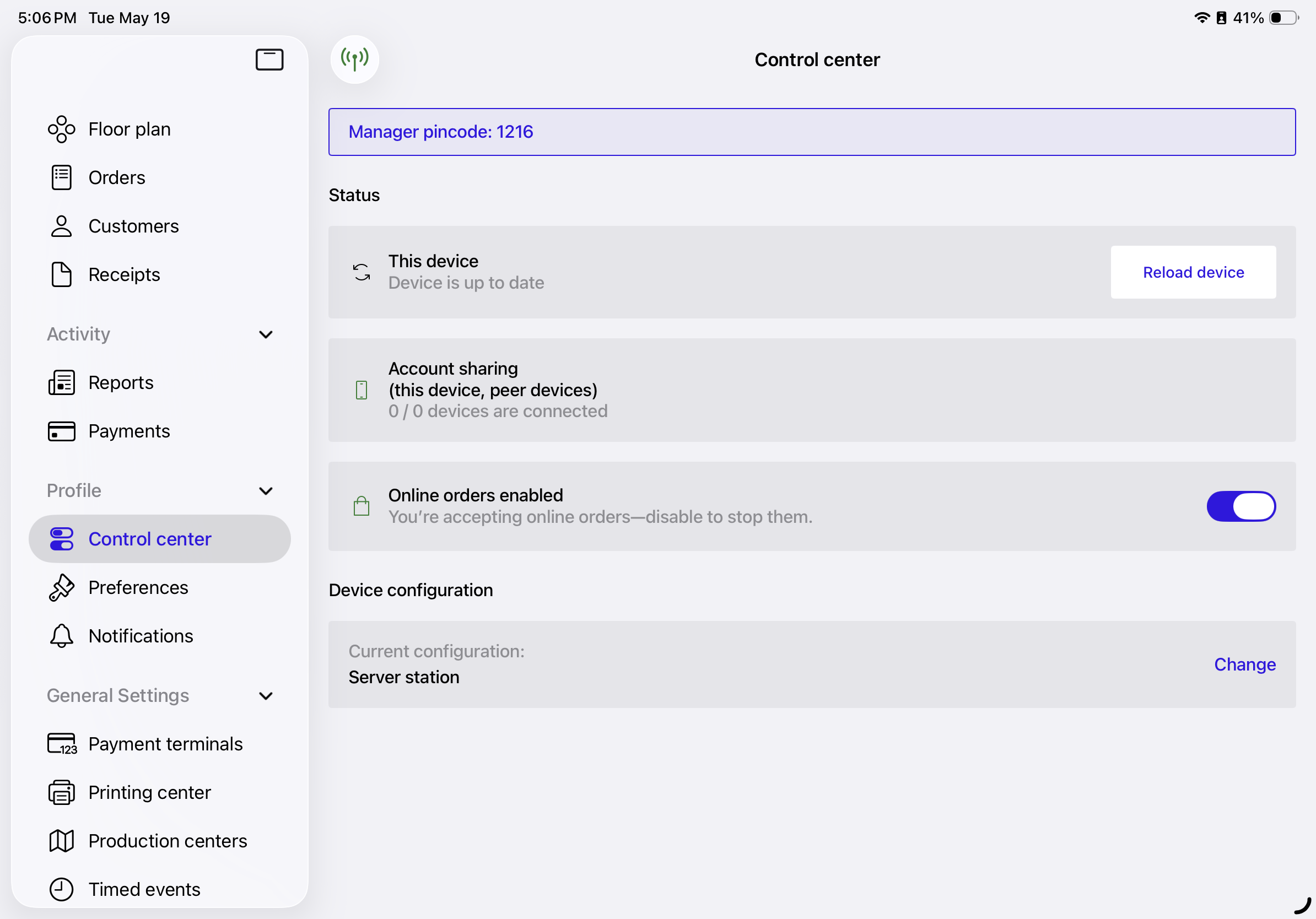Tap the Wi-Fi status icon

point(1202,18)
